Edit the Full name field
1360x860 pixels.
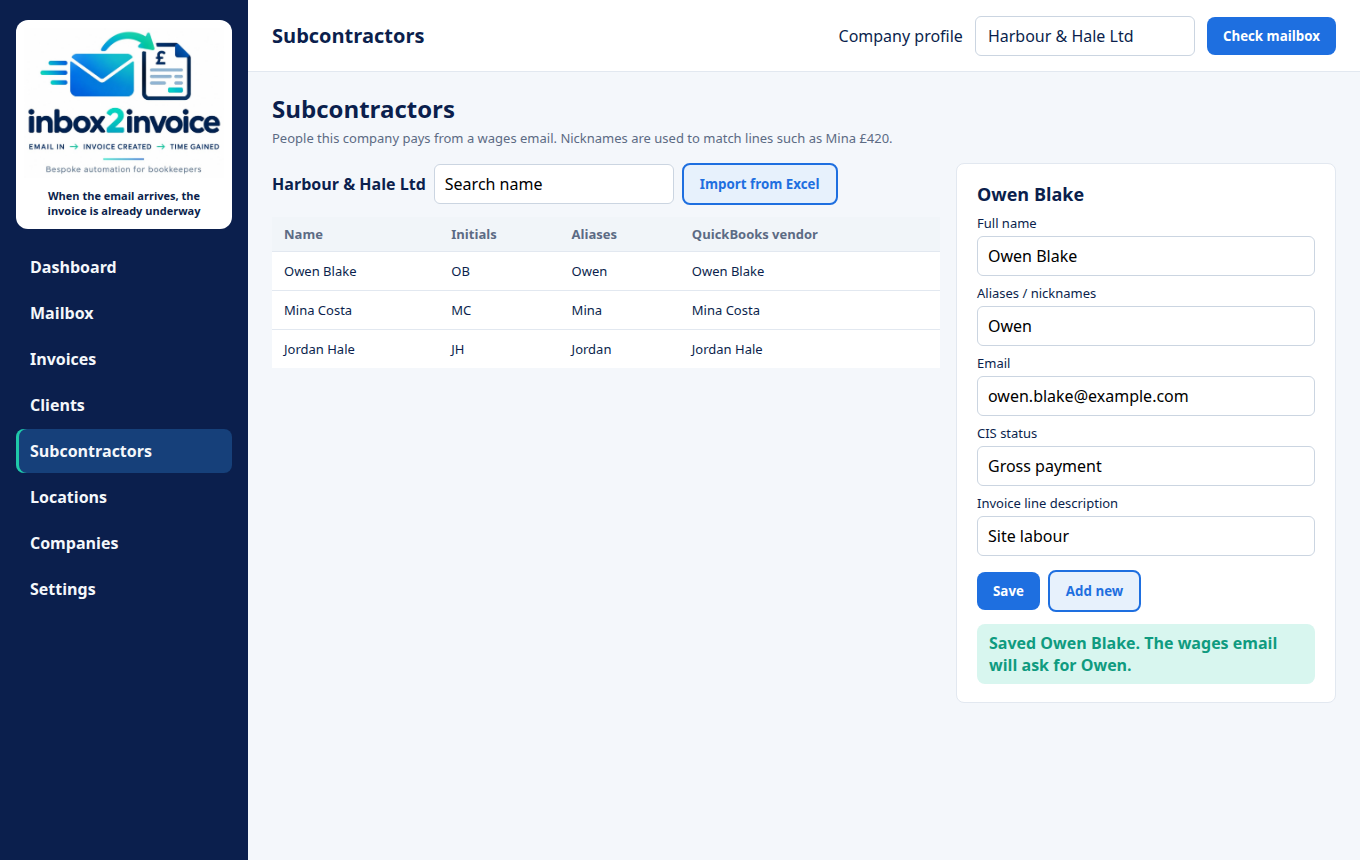pyautogui.click(x=1146, y=256)
